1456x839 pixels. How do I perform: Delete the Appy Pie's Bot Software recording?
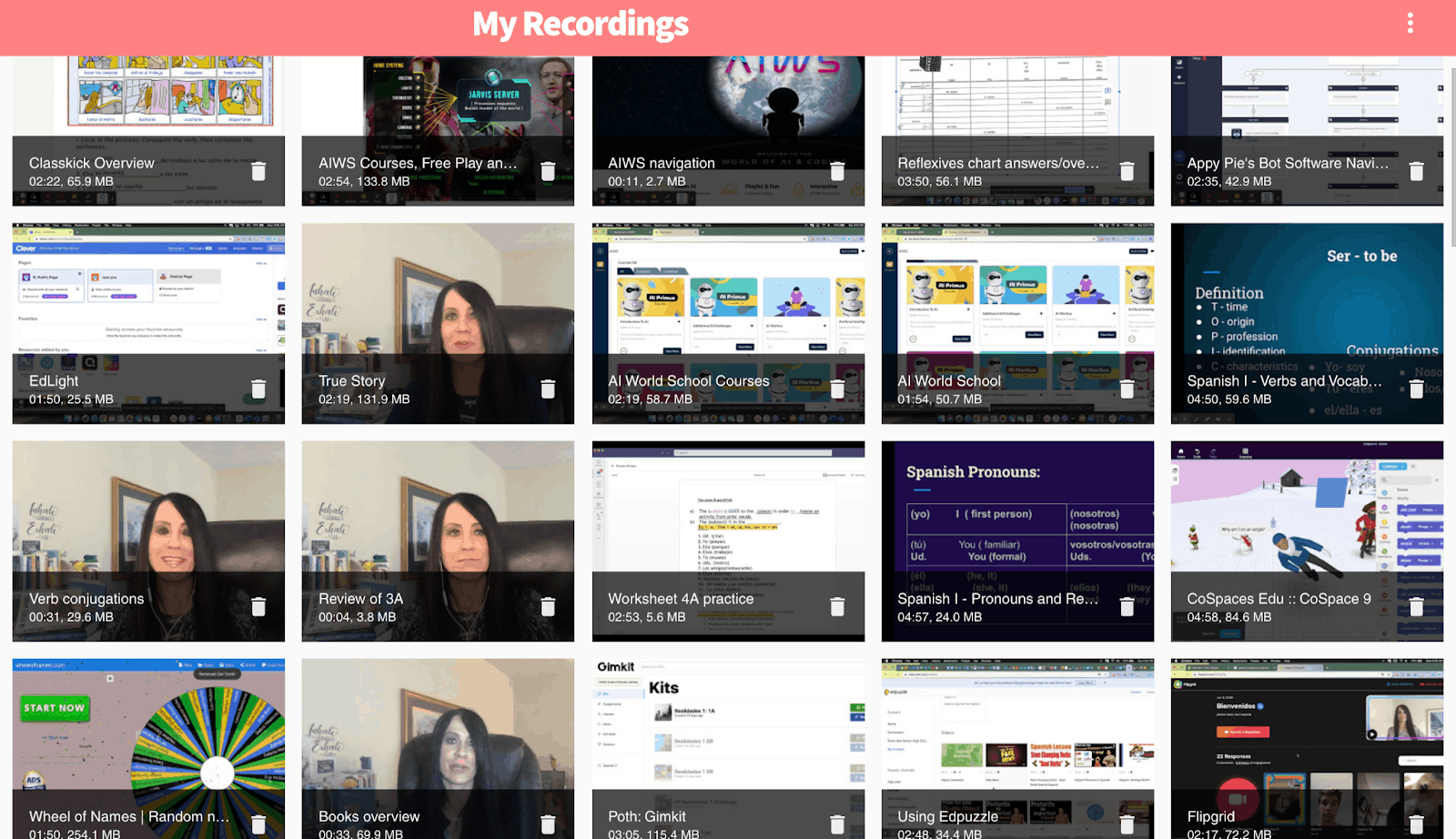(1416, 171)
